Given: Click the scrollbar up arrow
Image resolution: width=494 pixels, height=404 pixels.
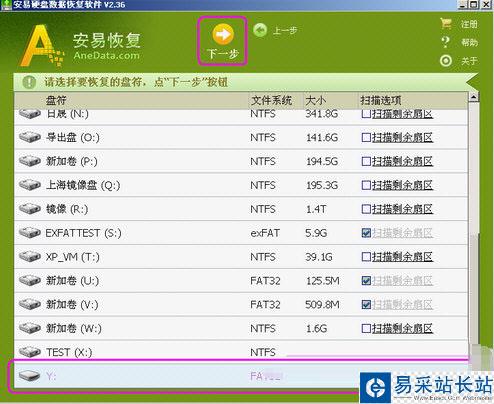Looking at the screenshot, I should pos(473,97).
